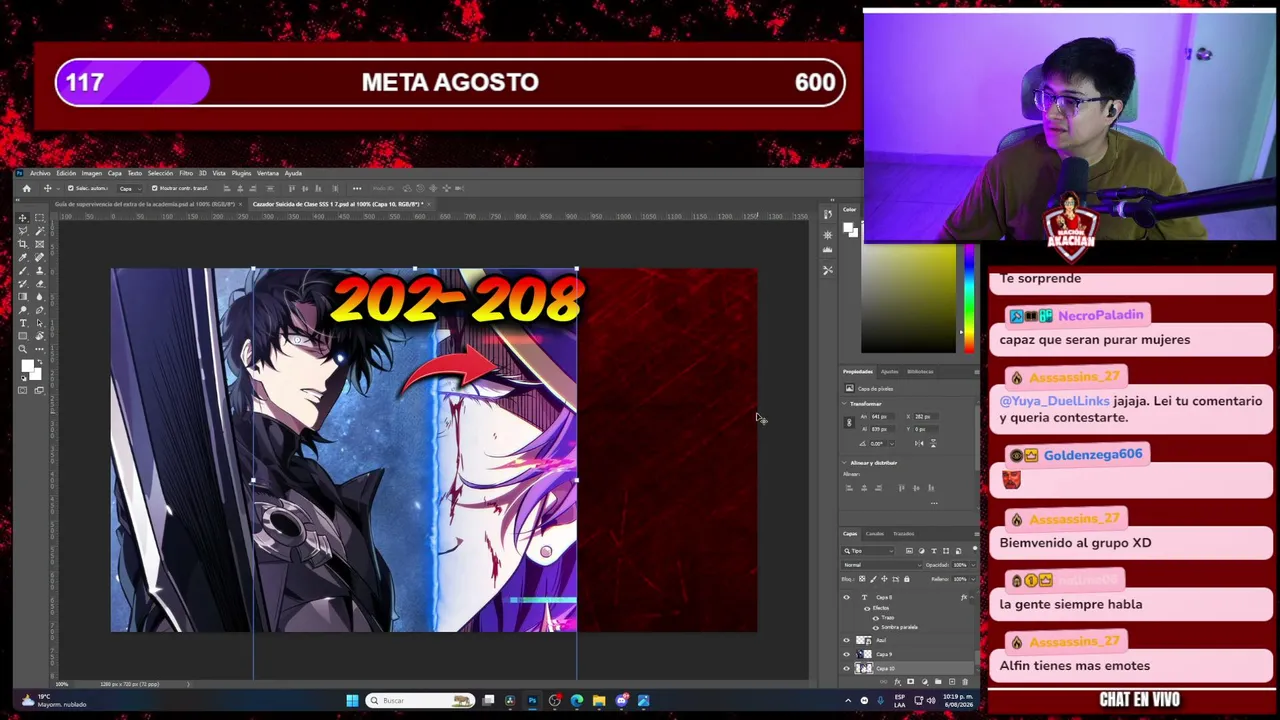Switch to Guía de supervivencia document tab

[x=145, y=204]
